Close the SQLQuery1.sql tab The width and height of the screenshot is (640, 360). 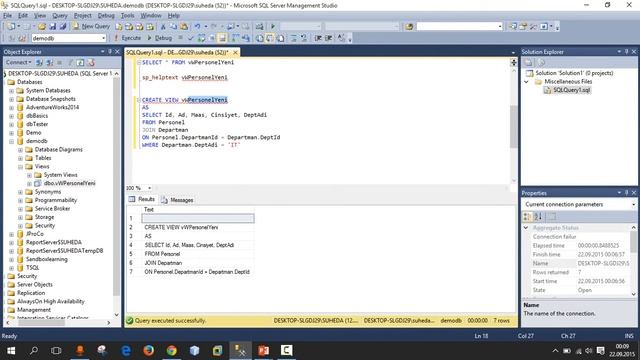tap(235, 53)
